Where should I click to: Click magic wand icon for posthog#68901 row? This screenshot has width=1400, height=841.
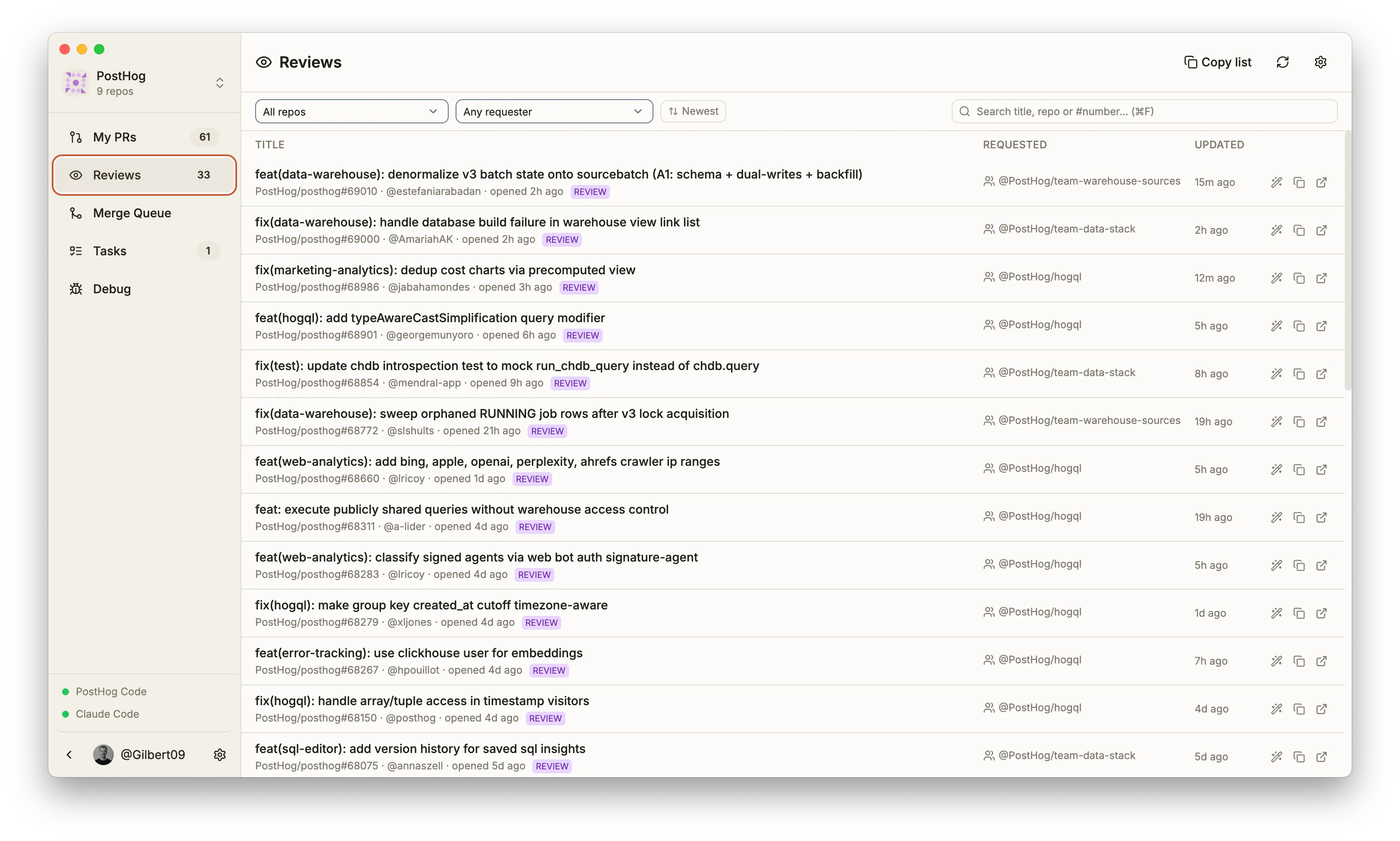click(1276, 326)
